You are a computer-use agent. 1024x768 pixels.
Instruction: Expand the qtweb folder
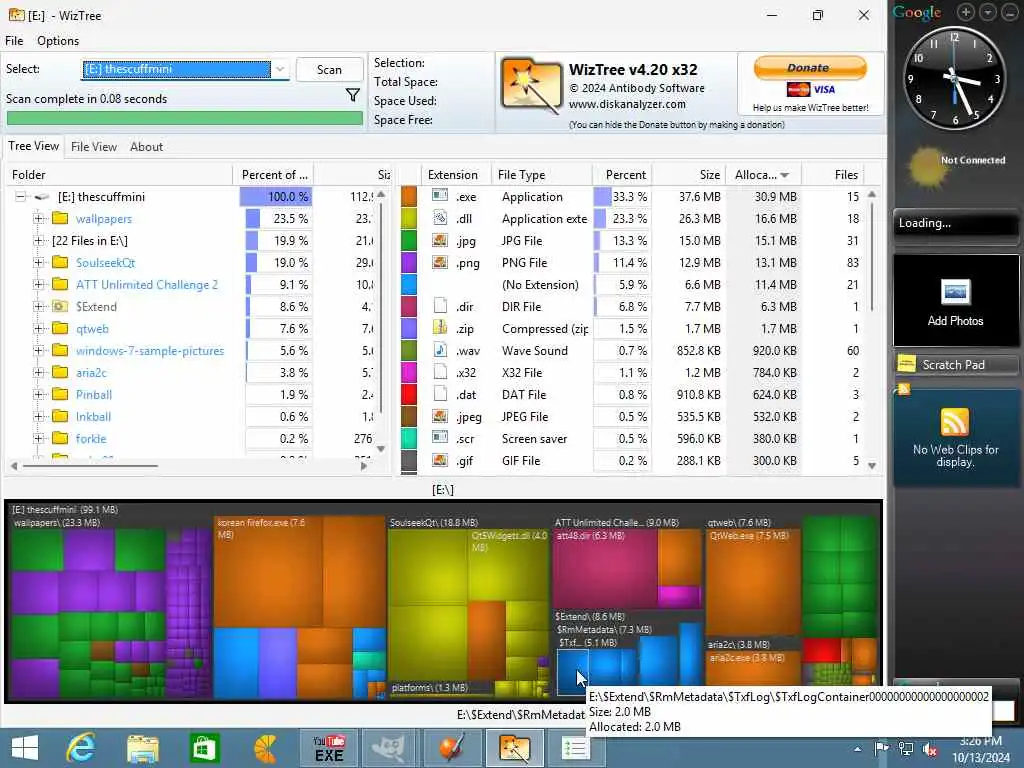click(39, 328)
